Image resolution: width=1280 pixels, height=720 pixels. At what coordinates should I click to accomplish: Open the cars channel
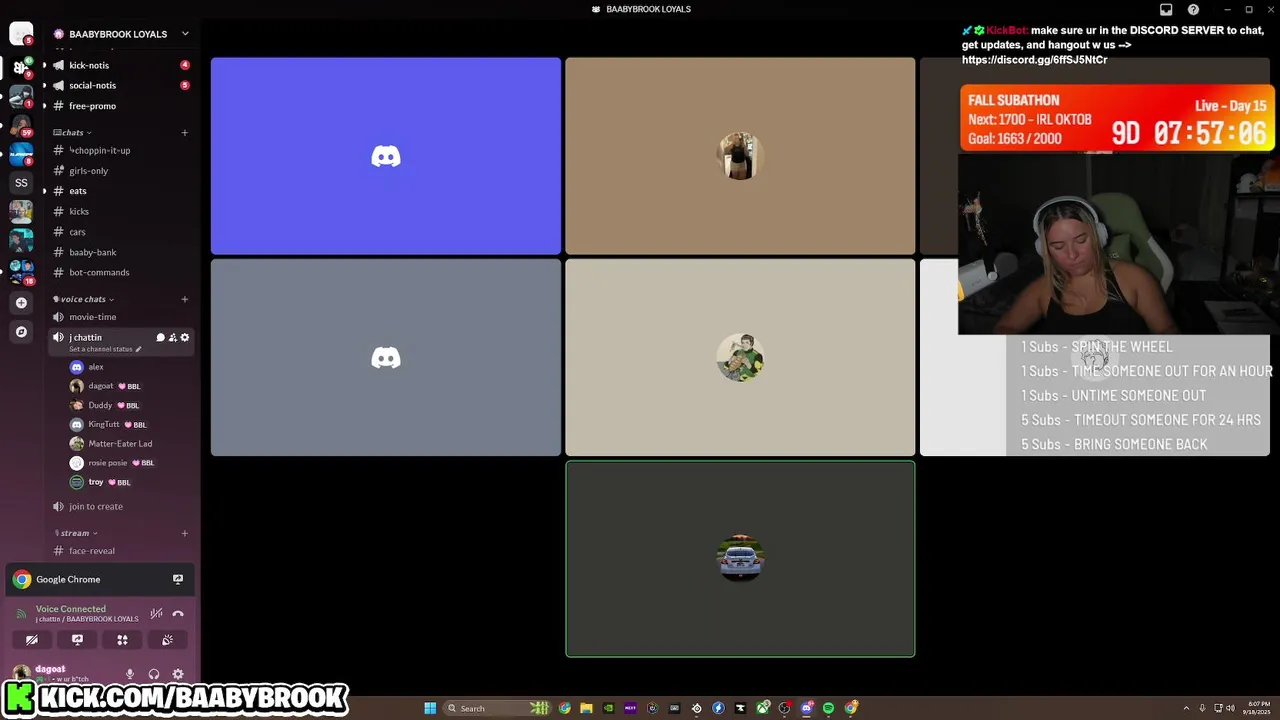pyautogui.click(x=121, y=232)
